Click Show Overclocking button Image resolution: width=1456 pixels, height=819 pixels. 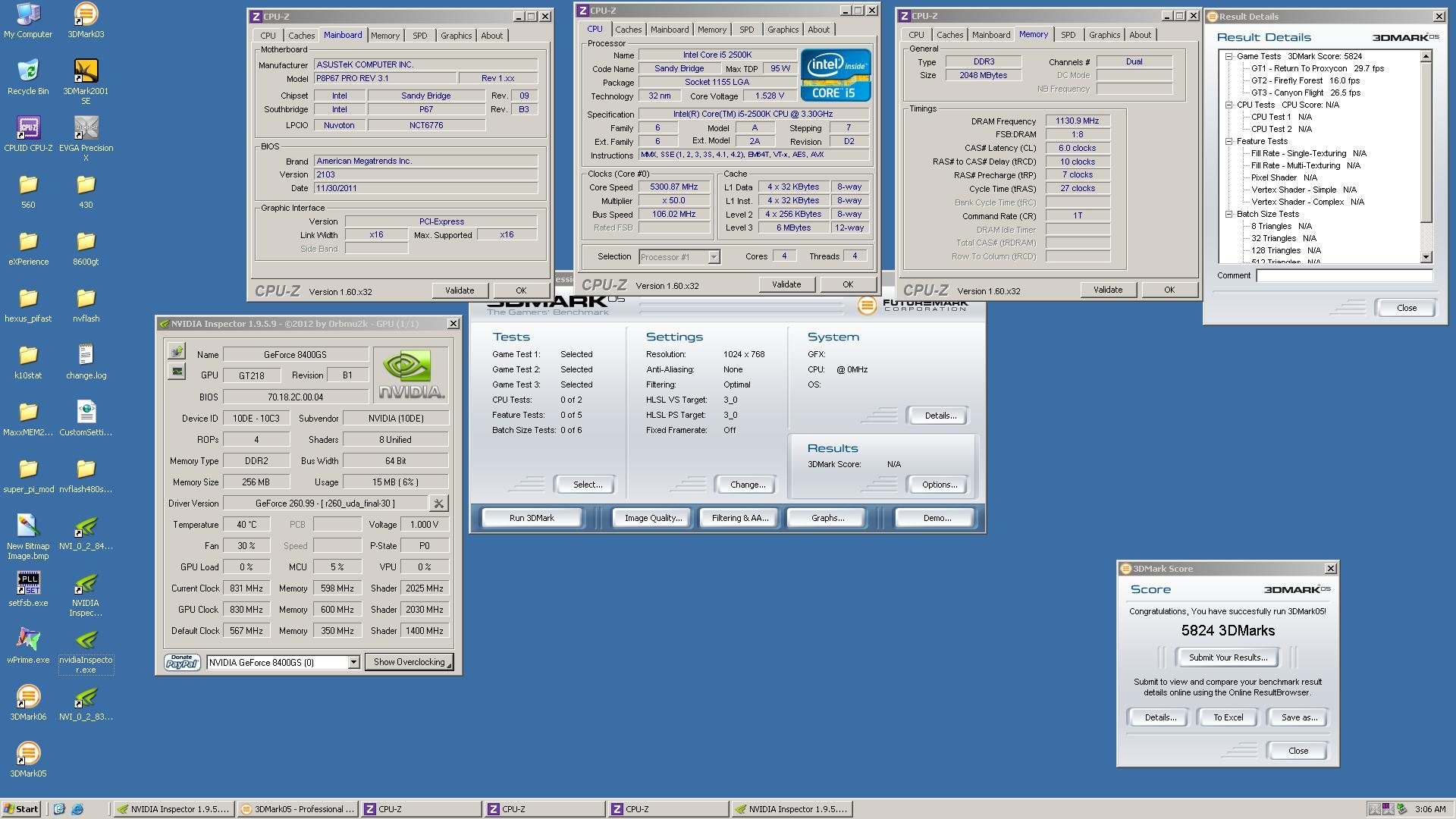point(409,662)
